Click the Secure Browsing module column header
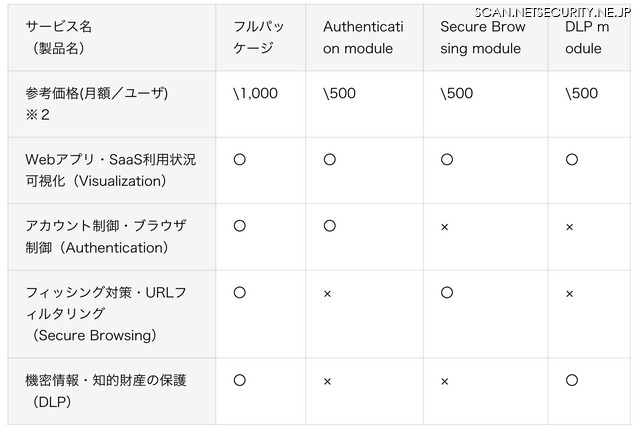 (483, 37)
